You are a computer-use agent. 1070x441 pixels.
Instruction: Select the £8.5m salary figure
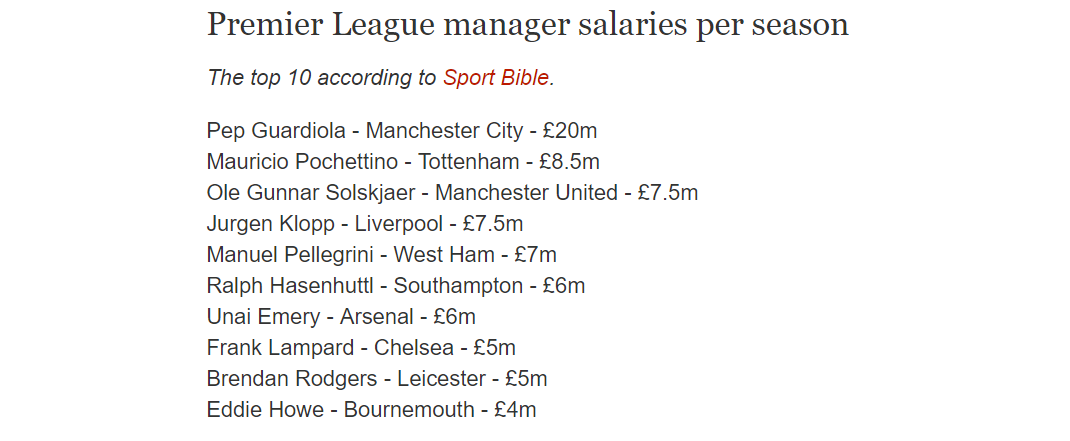569,162
